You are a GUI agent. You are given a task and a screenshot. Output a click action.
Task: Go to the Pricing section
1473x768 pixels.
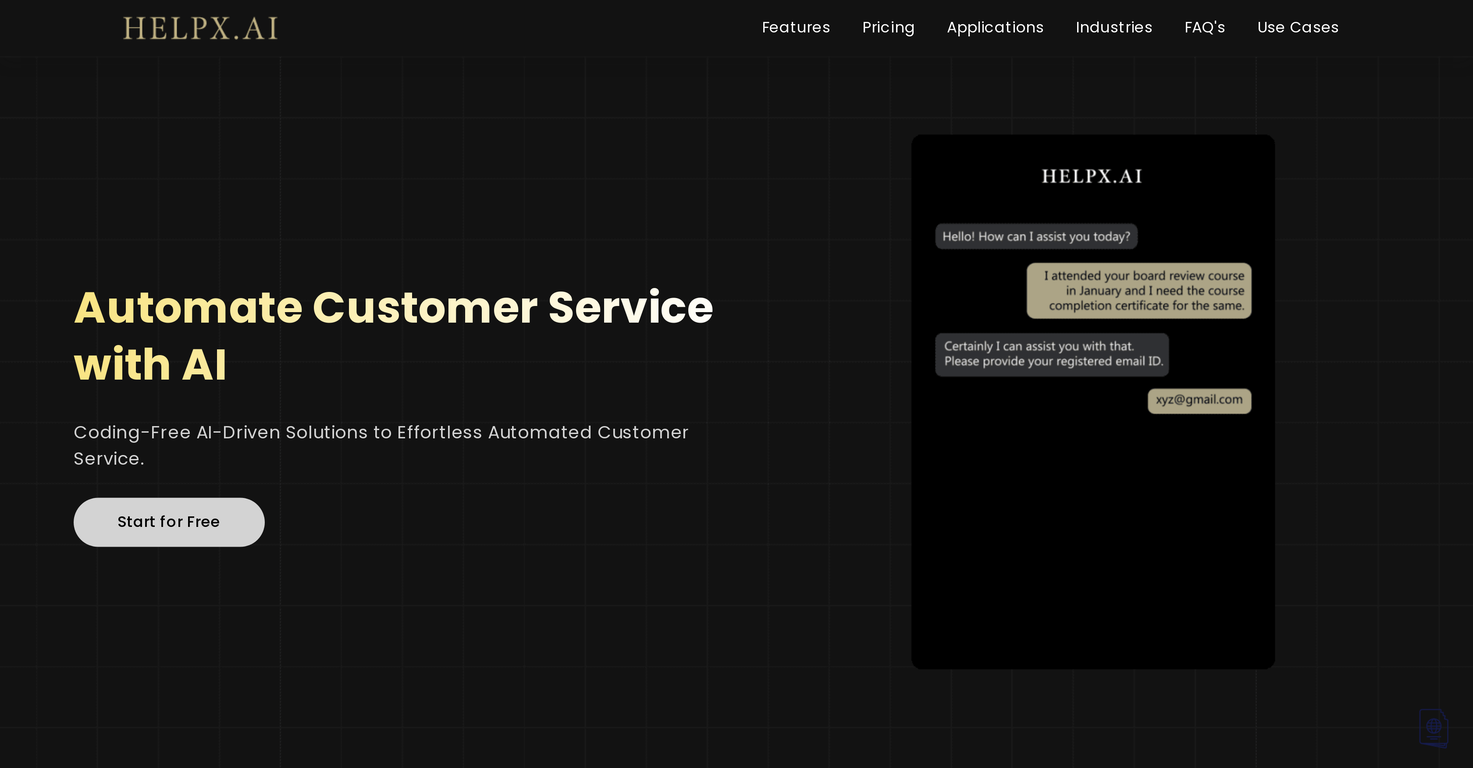[x=888, y=27]
